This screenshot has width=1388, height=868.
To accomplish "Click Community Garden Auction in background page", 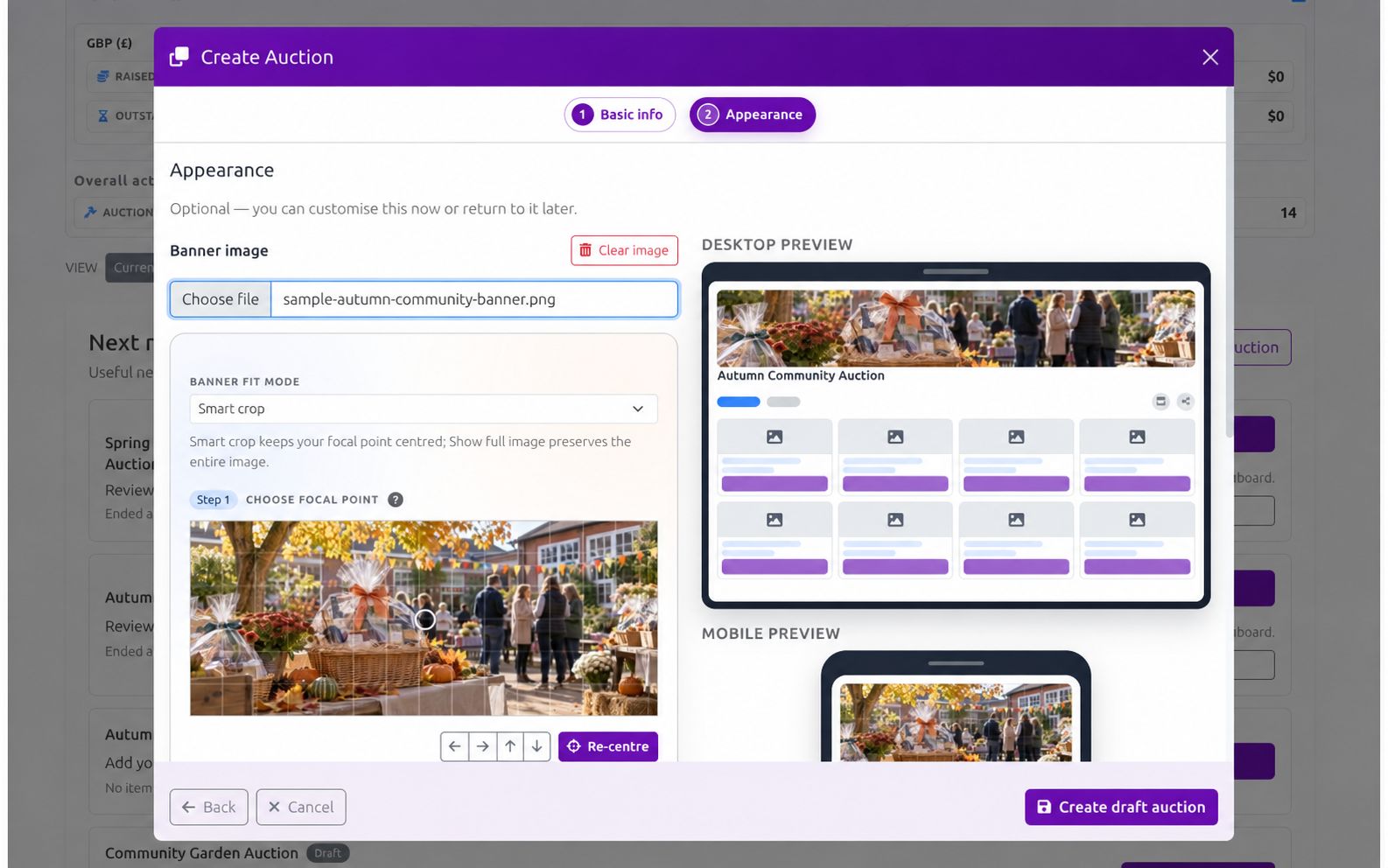I will (x=201, y=853).
